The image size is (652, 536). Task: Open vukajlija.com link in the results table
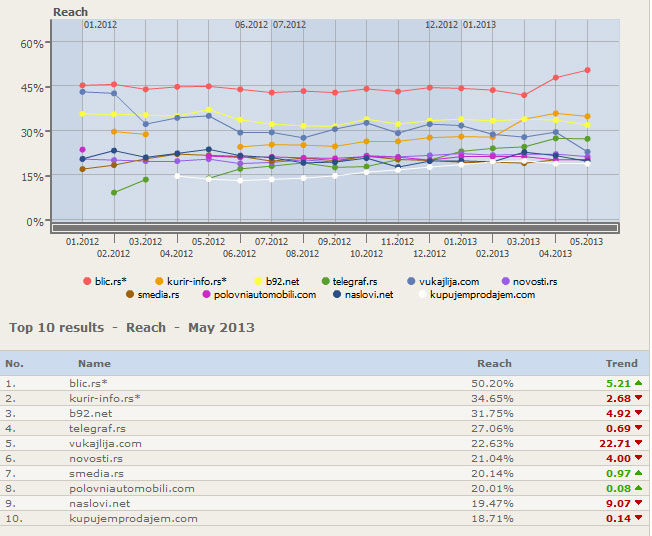pyautogui.click(x=105, y=443)
